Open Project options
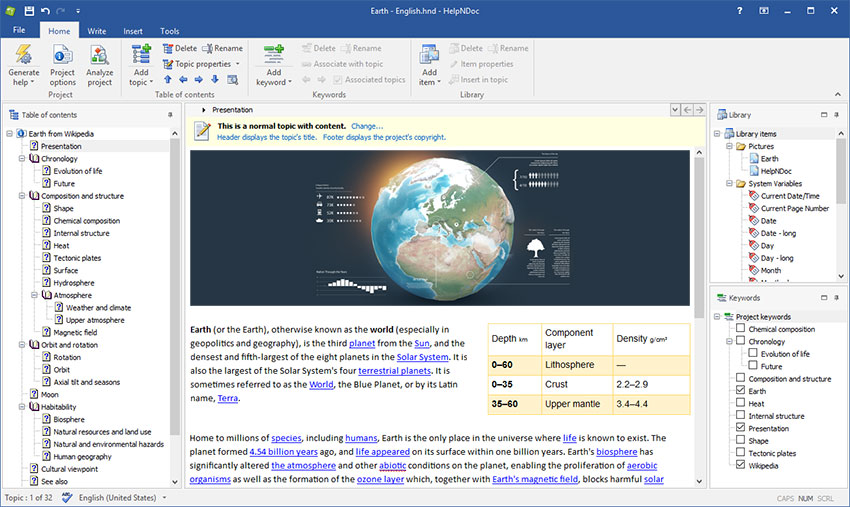Image resolution: width=850 pixels, height=507 pixels. pyautogui.click(x=62, y=56)
